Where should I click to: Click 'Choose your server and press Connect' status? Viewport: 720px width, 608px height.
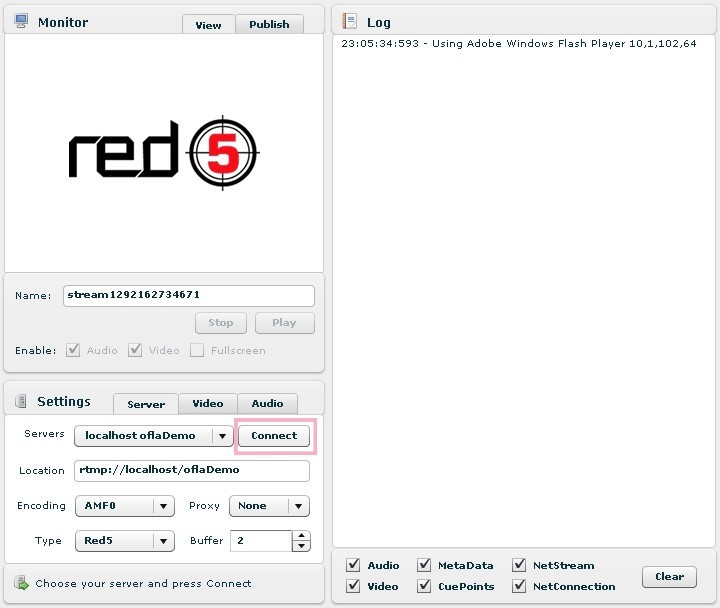(x=143, y=584)
